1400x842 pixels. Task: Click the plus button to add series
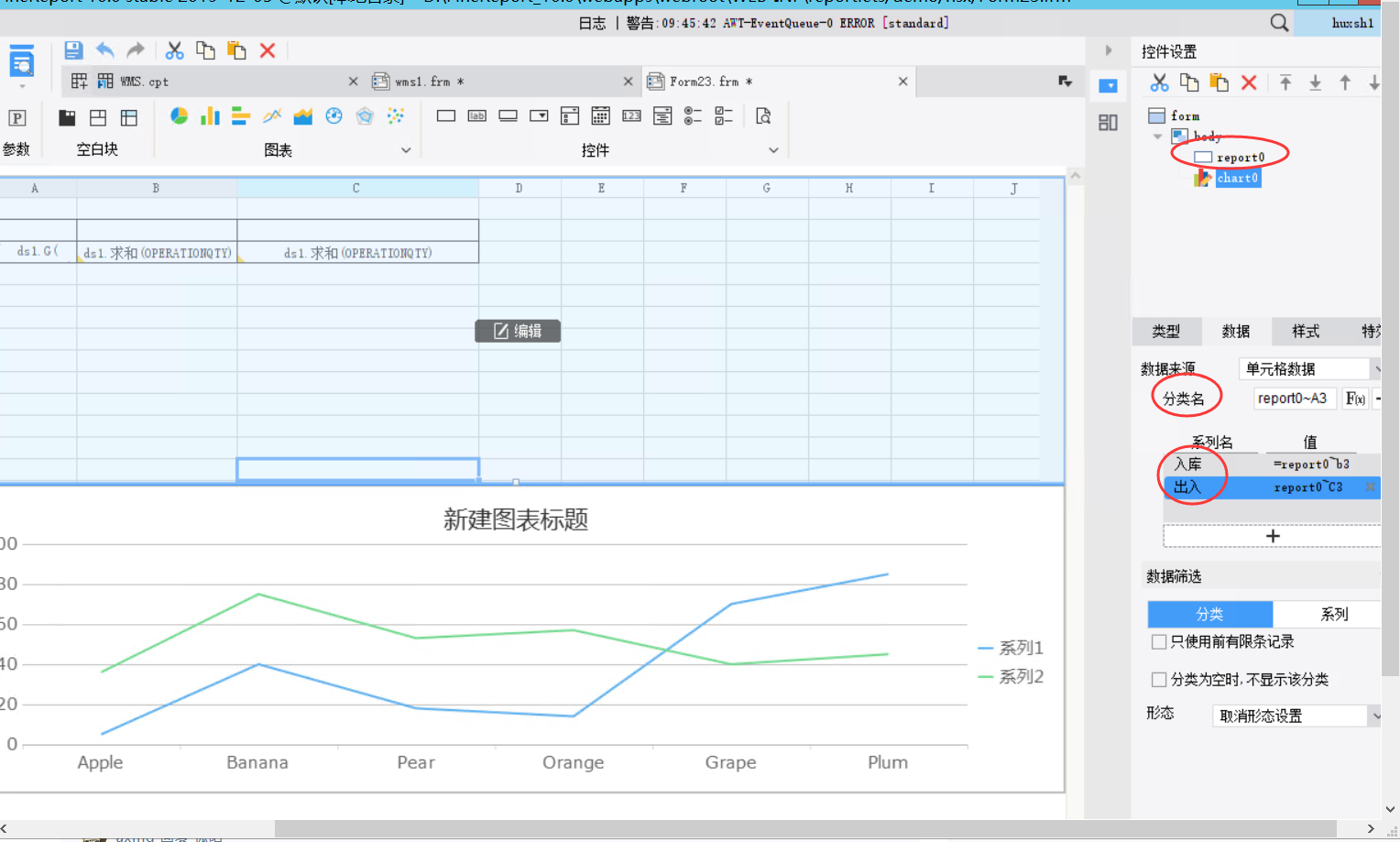tap(1273, 536)
